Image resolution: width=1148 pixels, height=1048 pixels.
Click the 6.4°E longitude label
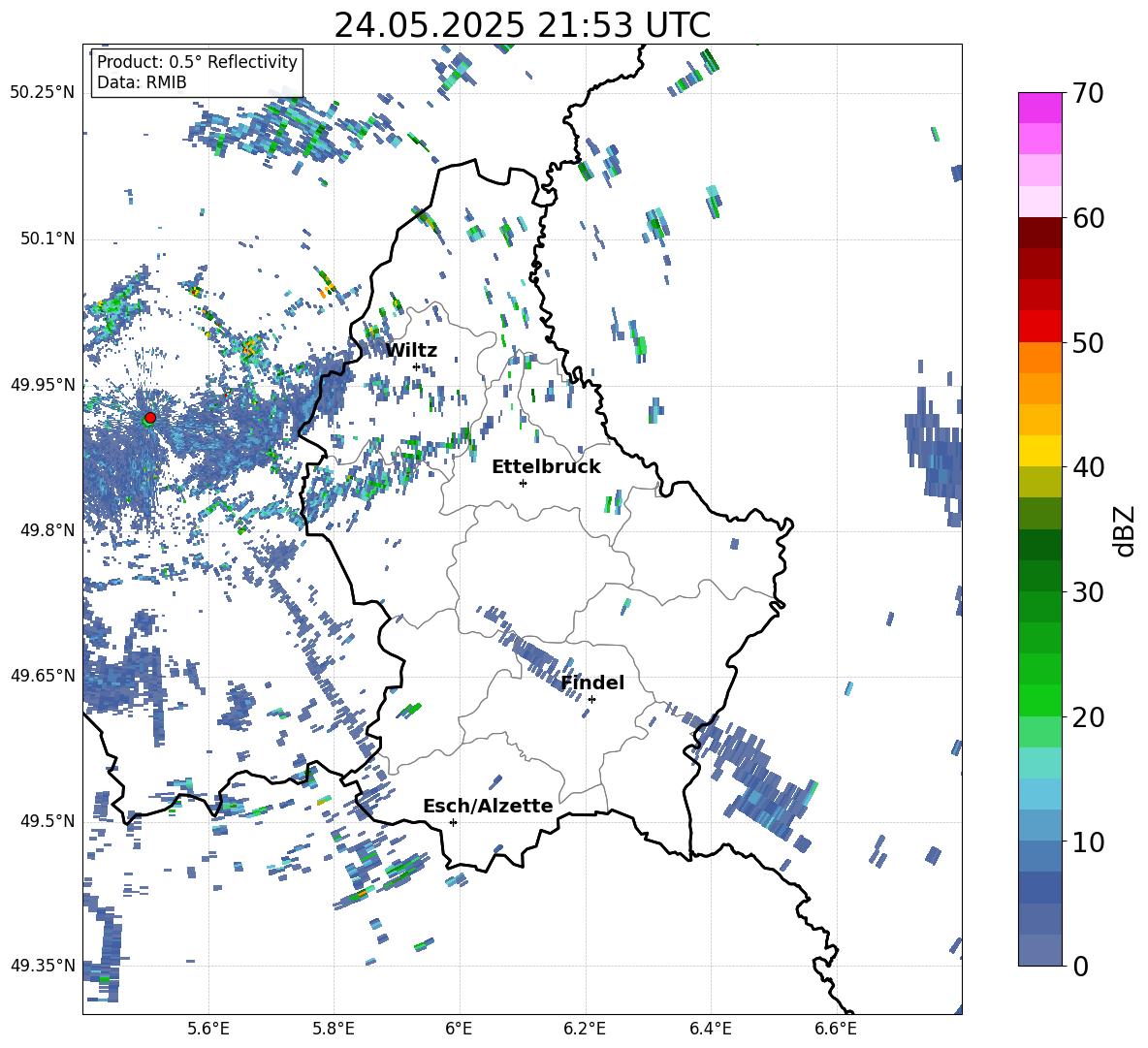pos(710,1029)
